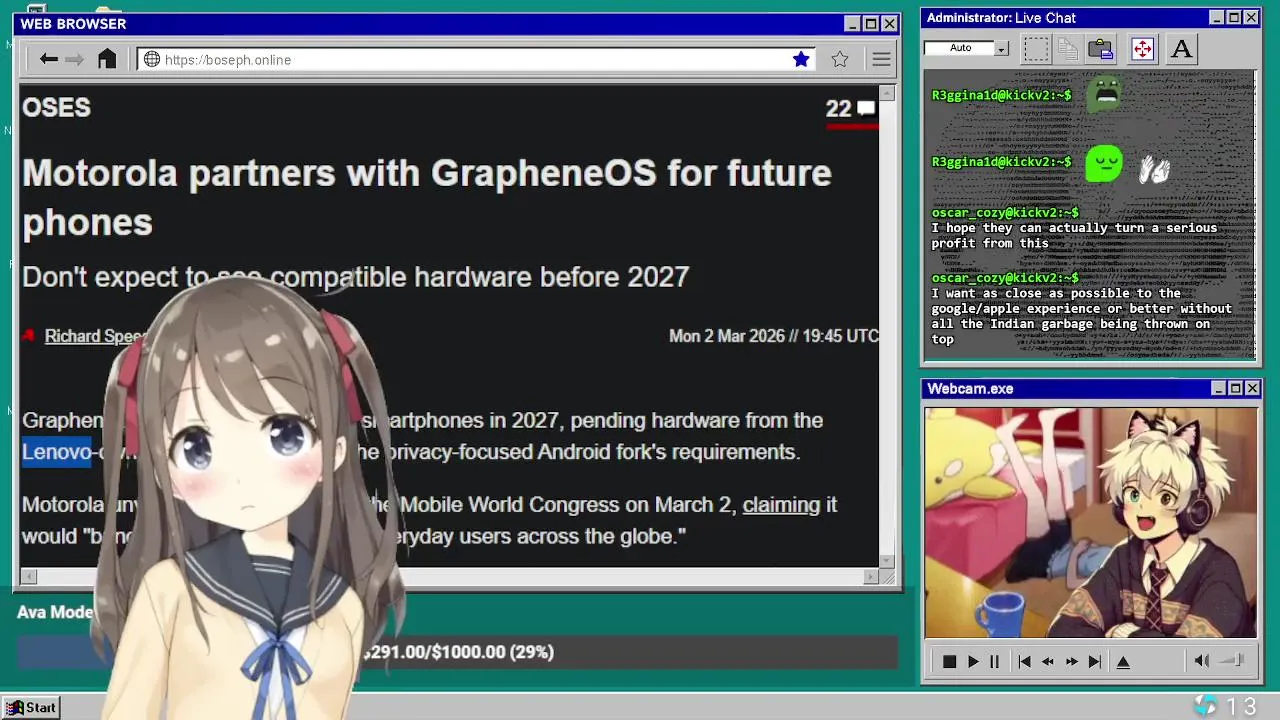Skip to previous track in Webcam.exe
Viewport: 1280px width, 720px height.
click(x=1024, y=661)
